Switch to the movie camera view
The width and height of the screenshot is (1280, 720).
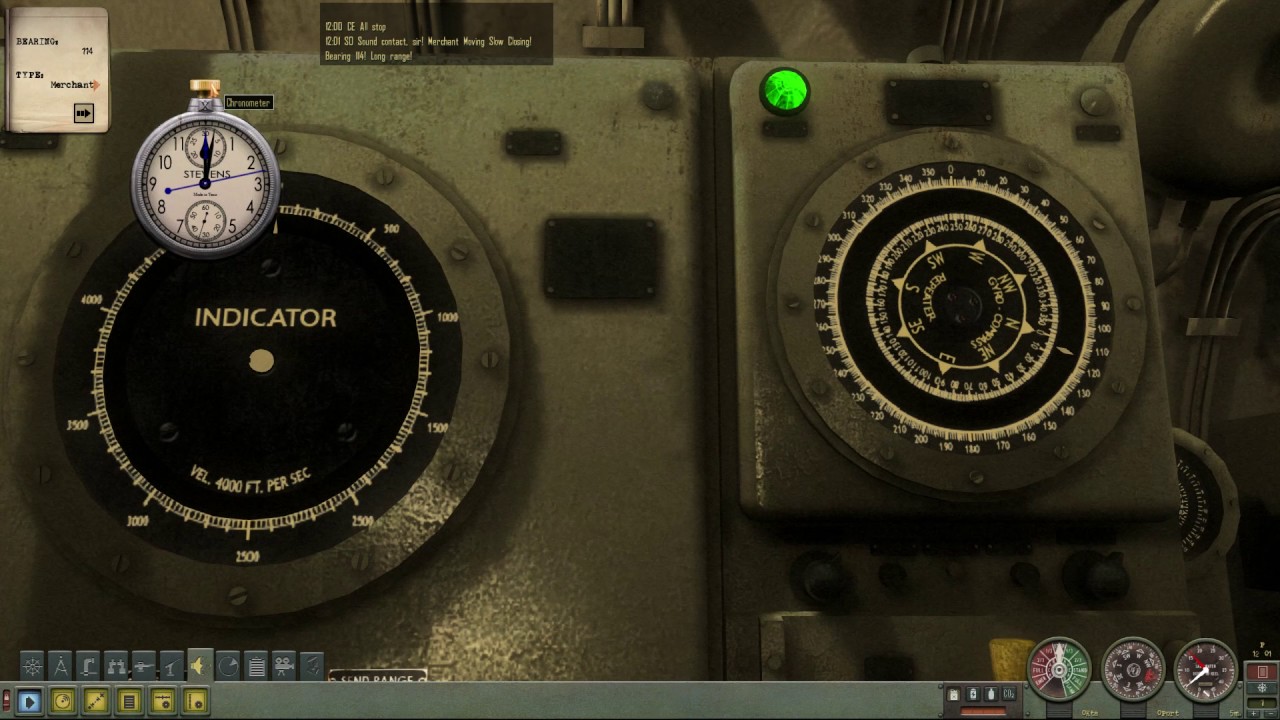[285, 665]
